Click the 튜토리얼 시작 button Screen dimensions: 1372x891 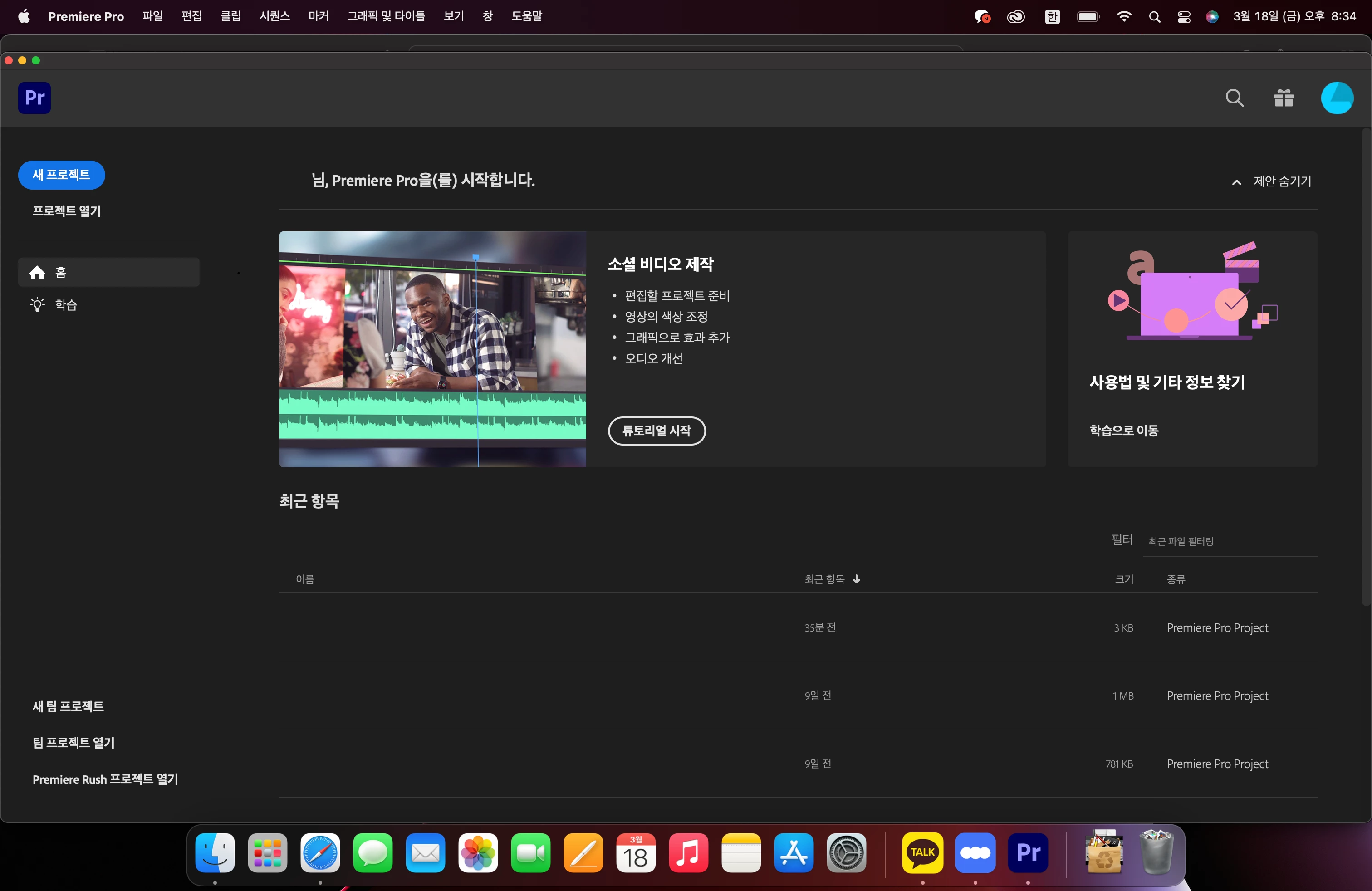pyautogui.click(x=657, y=431)
